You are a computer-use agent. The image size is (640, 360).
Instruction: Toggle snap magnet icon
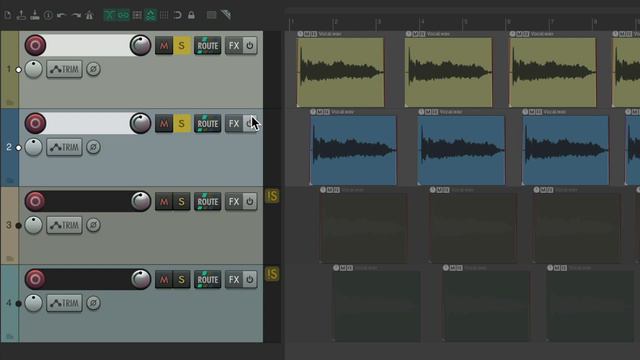coord(178,16)
